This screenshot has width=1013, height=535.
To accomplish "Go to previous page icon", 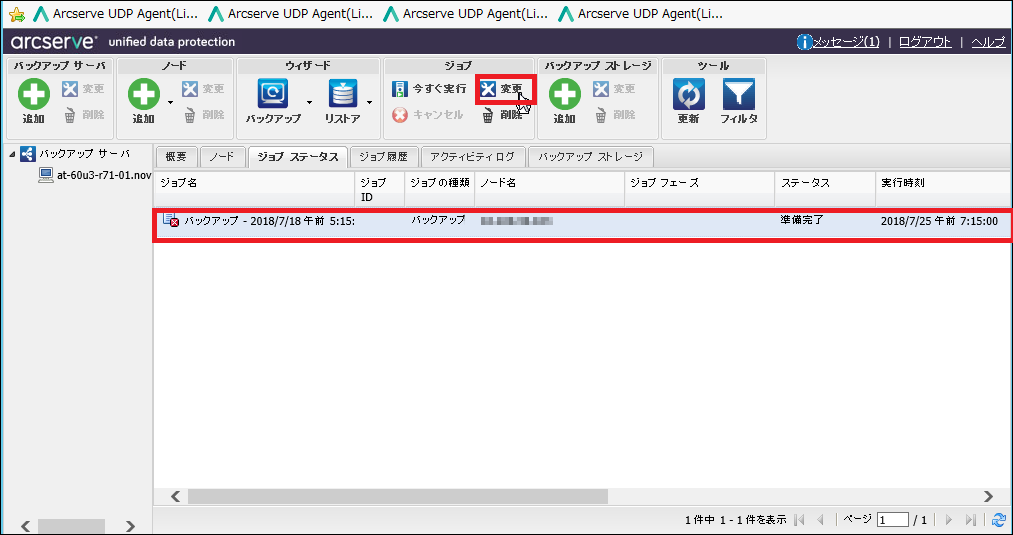I will (x=820, y=519).
